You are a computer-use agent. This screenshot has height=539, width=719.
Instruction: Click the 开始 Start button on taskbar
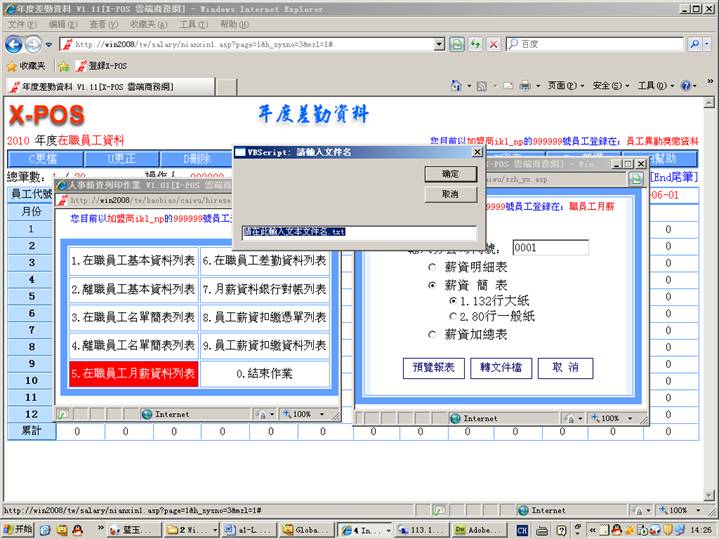pyautogui.click(x=18, y=529)
